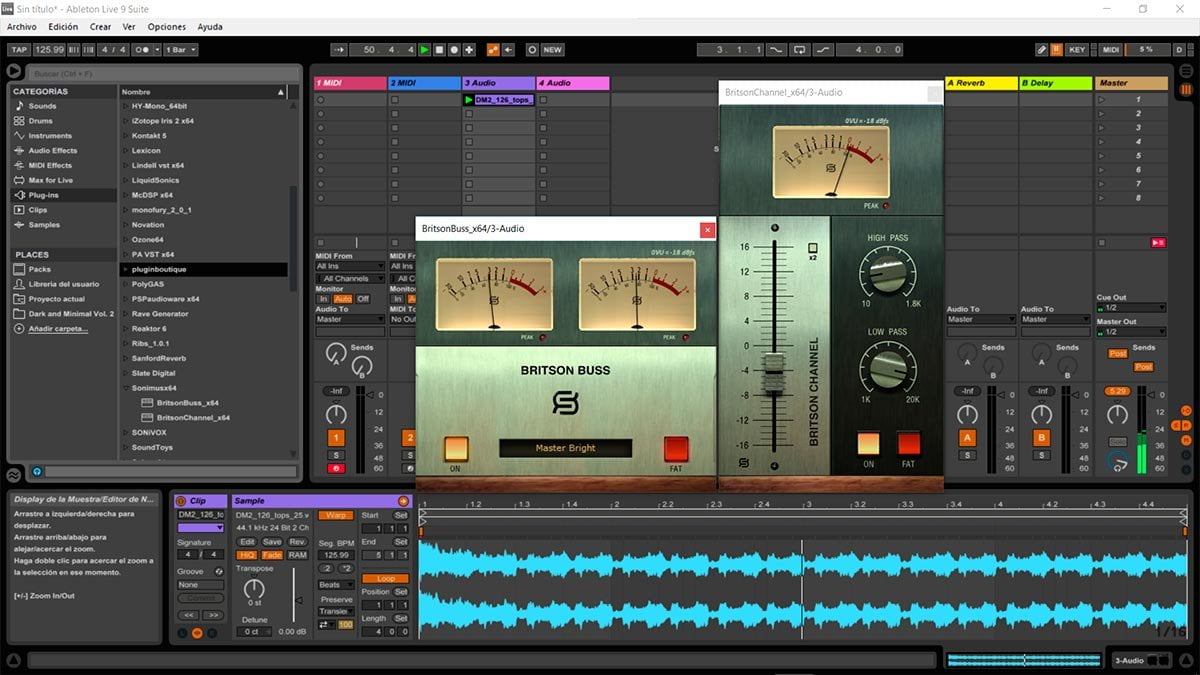Select the Drums category

(40, 121)
